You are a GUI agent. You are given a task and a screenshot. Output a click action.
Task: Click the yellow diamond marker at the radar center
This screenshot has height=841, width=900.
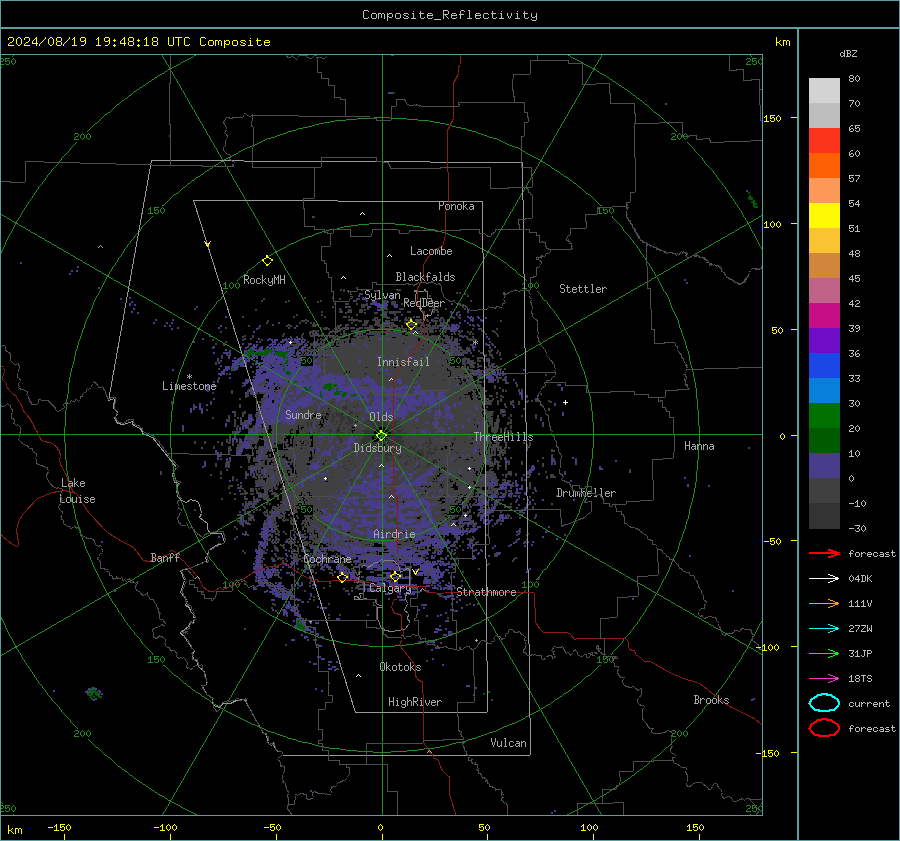[382, 435]
